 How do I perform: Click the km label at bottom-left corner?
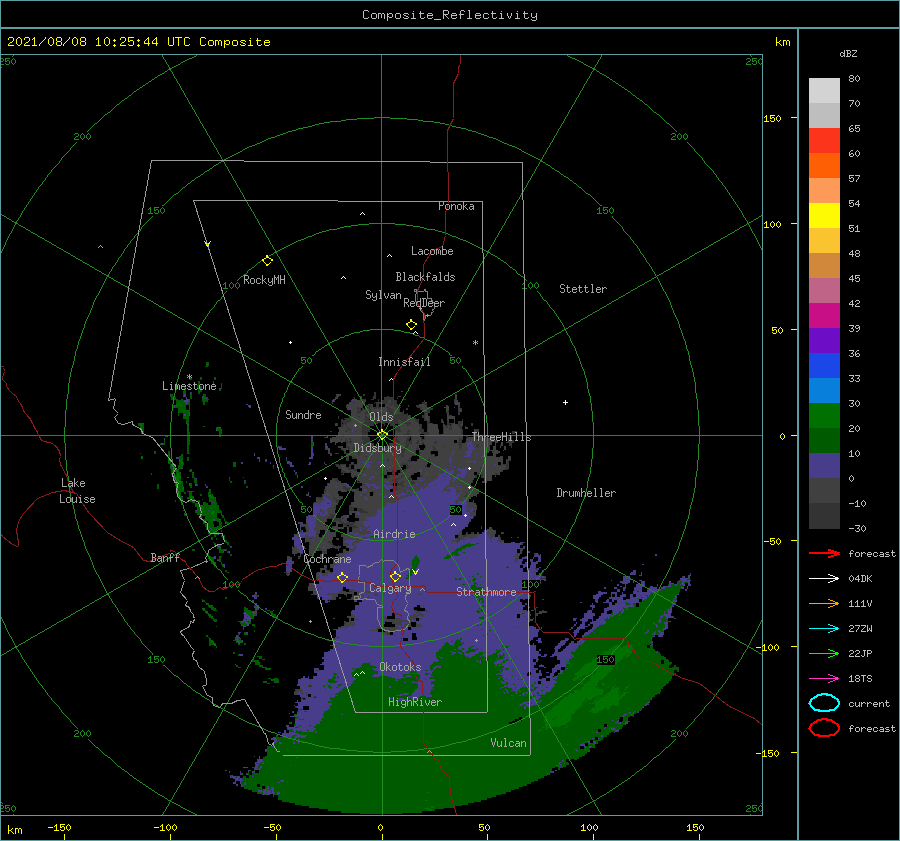pyautogui.click(x=14, y=830)
